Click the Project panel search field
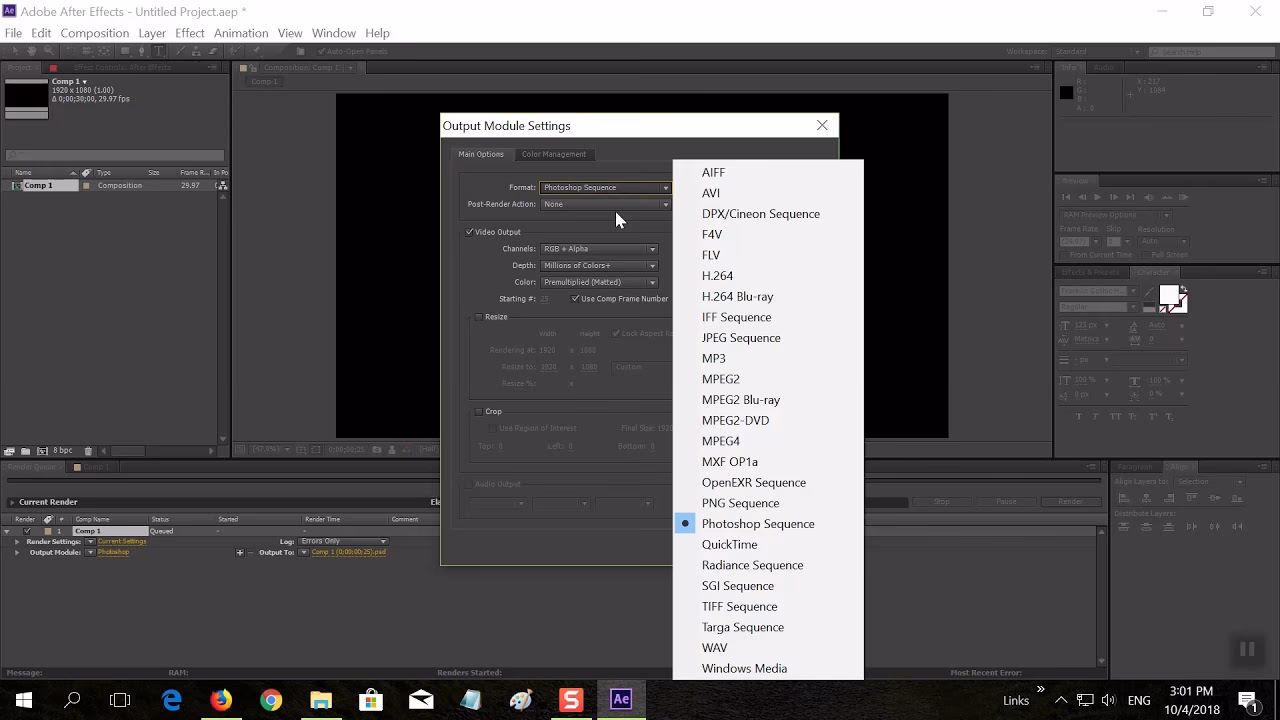This screenshot has width=1280, height=720. [115, 155]
